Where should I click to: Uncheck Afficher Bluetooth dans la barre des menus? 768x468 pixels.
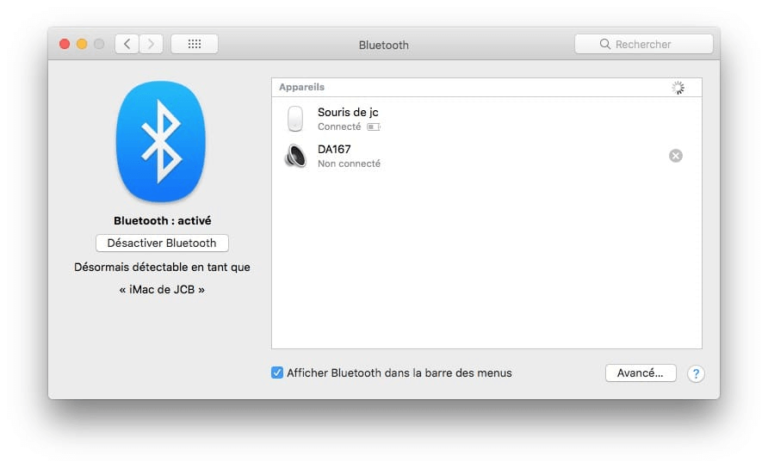pyautogui.click(x=277, y=373)
